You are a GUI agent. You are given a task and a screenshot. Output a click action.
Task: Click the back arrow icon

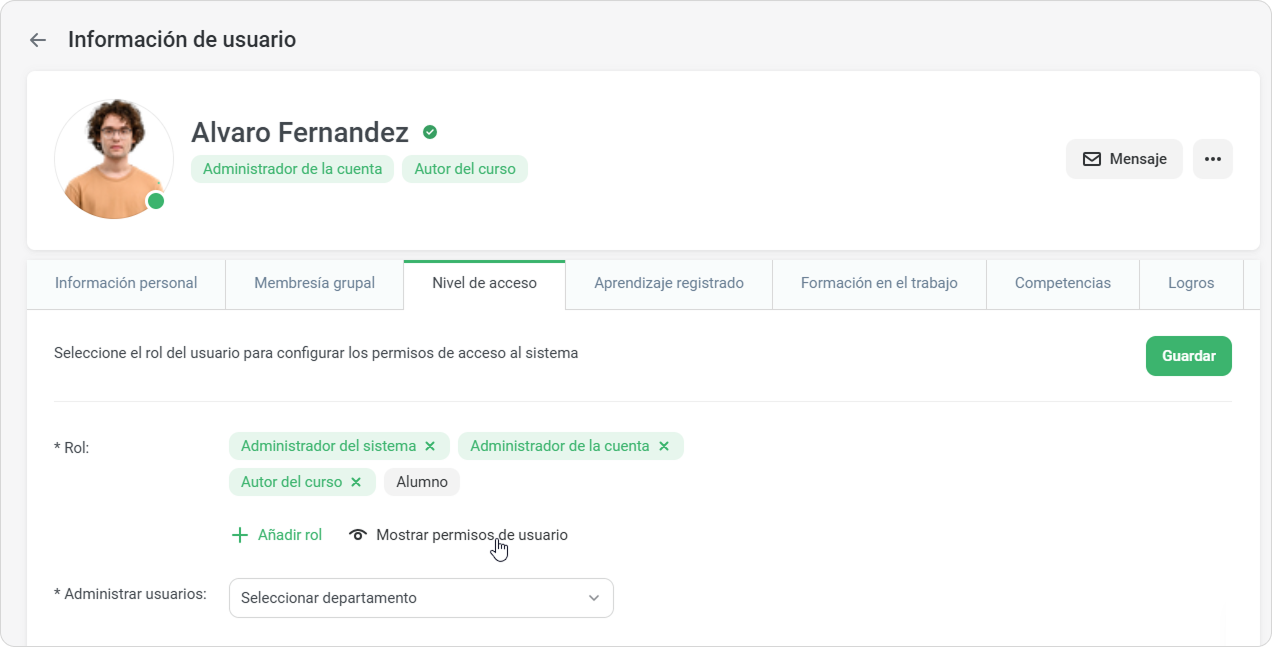(x=38, y=40)
